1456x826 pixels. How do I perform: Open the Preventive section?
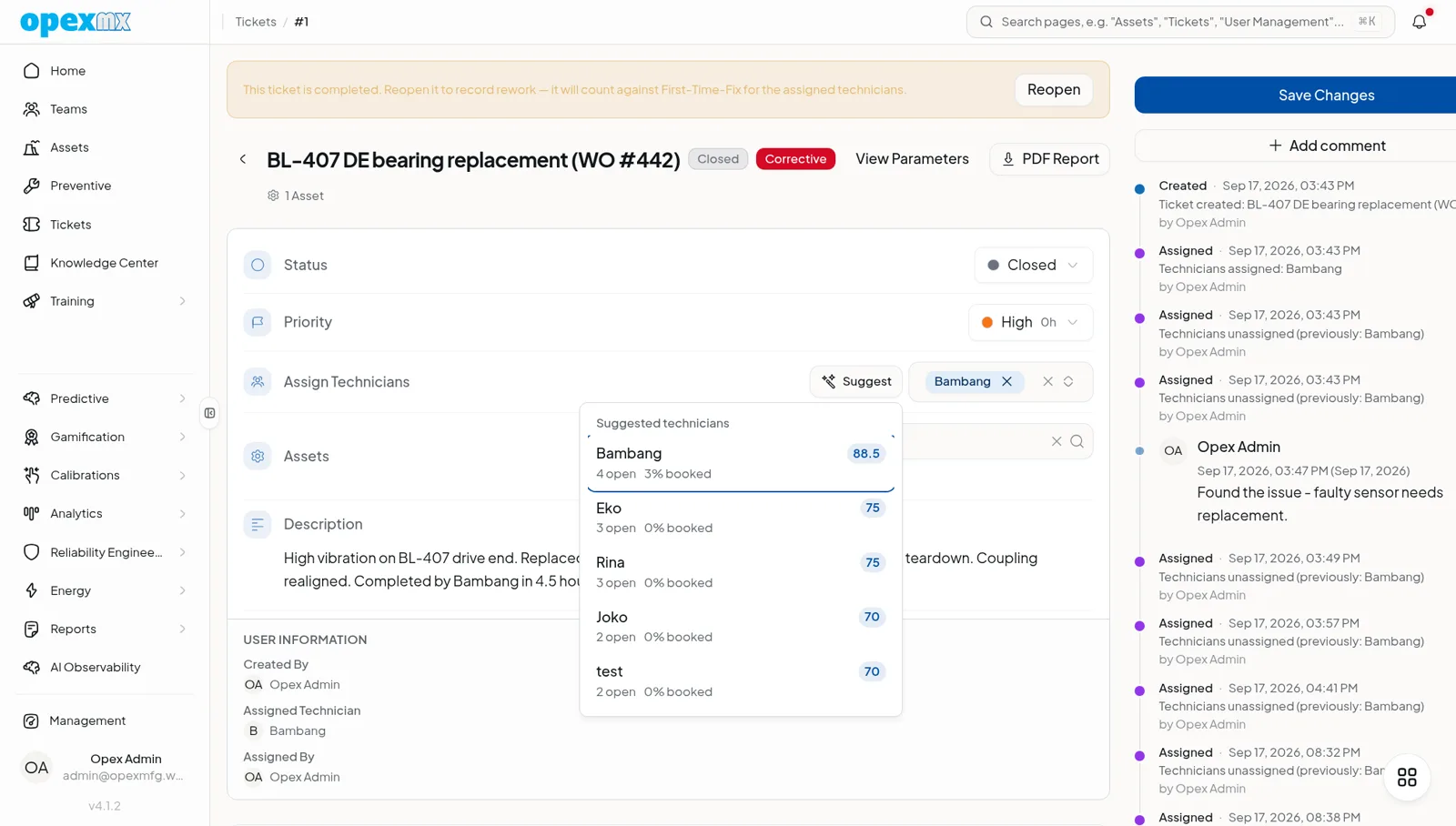tap(105, 186)
